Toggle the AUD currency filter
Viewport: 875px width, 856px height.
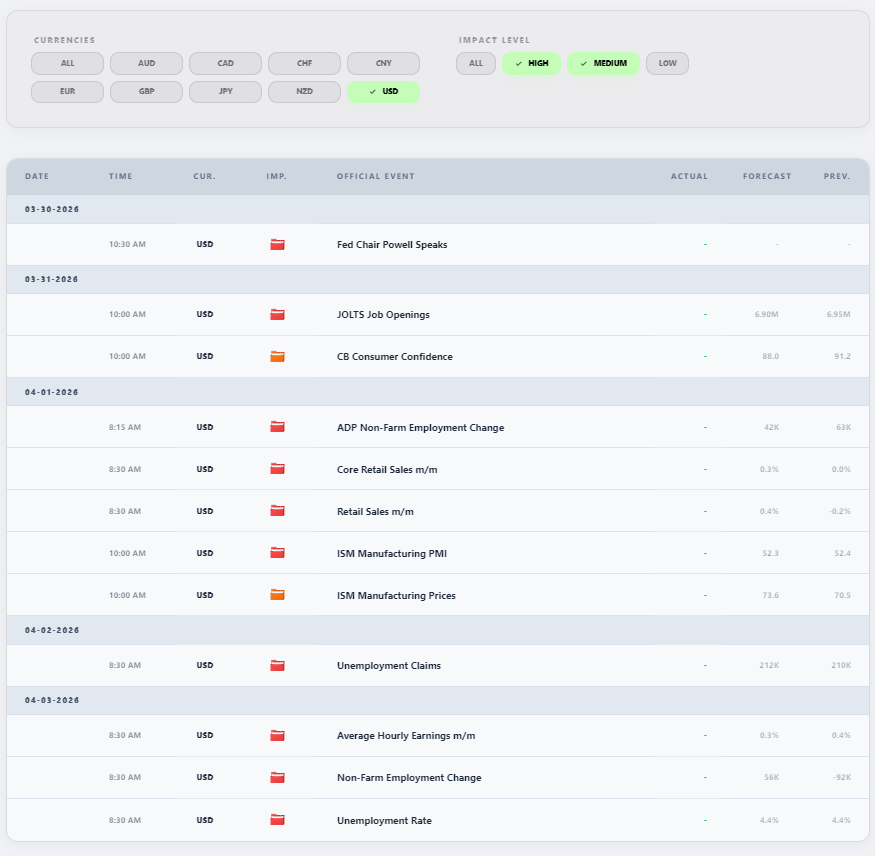[146, 63]
